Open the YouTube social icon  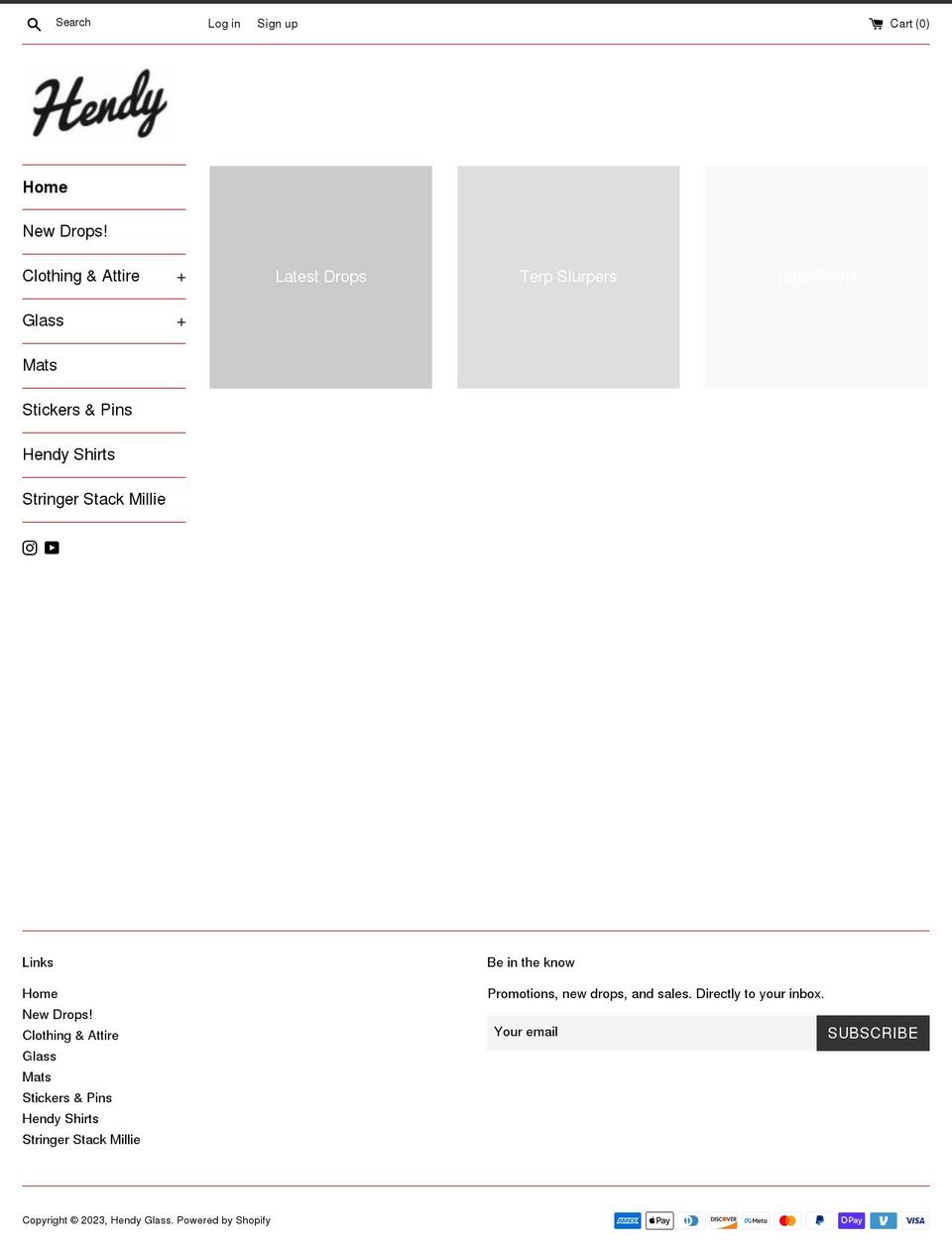52,548
